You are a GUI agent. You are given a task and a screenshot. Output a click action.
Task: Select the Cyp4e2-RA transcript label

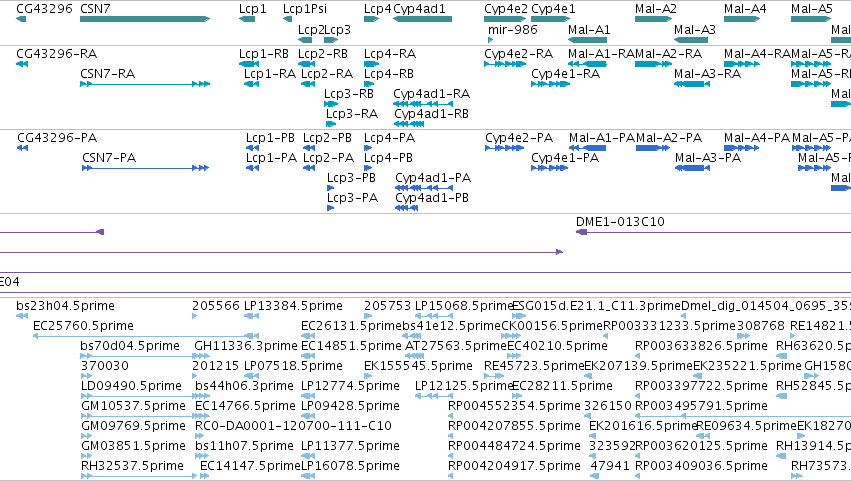pos(519,54)
